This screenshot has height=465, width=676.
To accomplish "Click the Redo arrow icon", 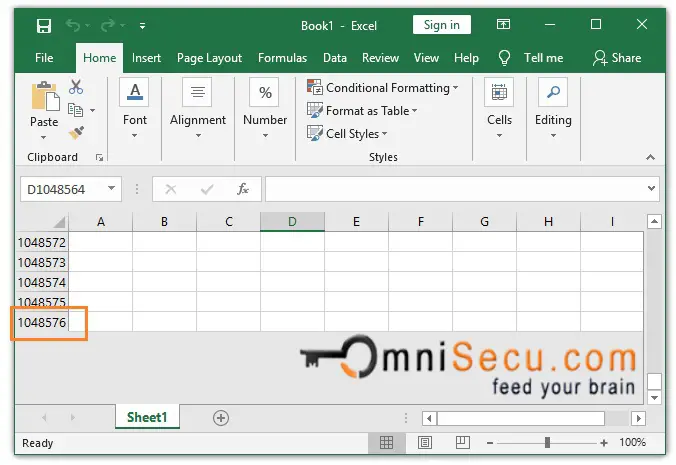I will coord(108,25).
